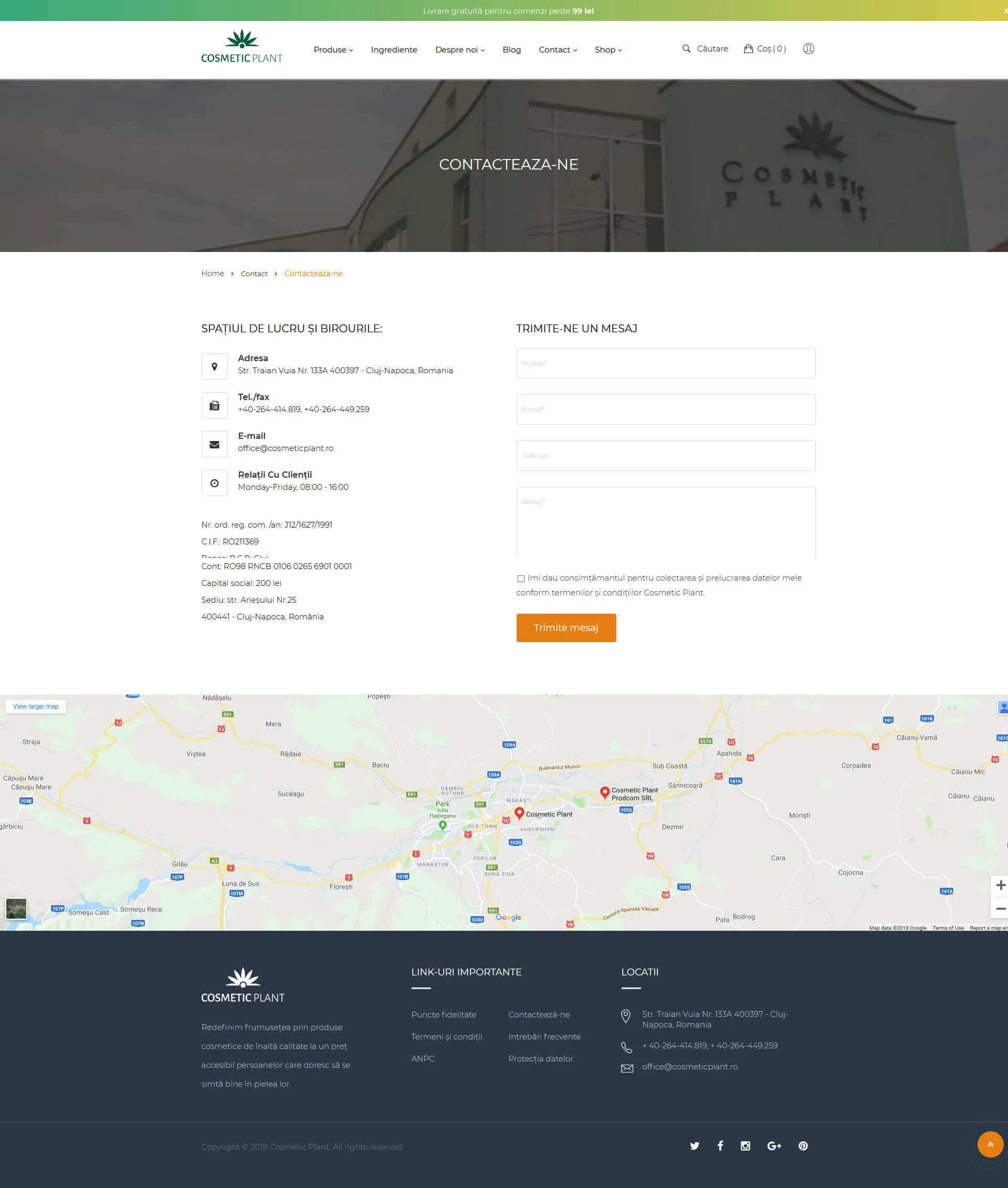Open the View larger map link
Screen dimensions: 1008x1188
click(35, 706)
